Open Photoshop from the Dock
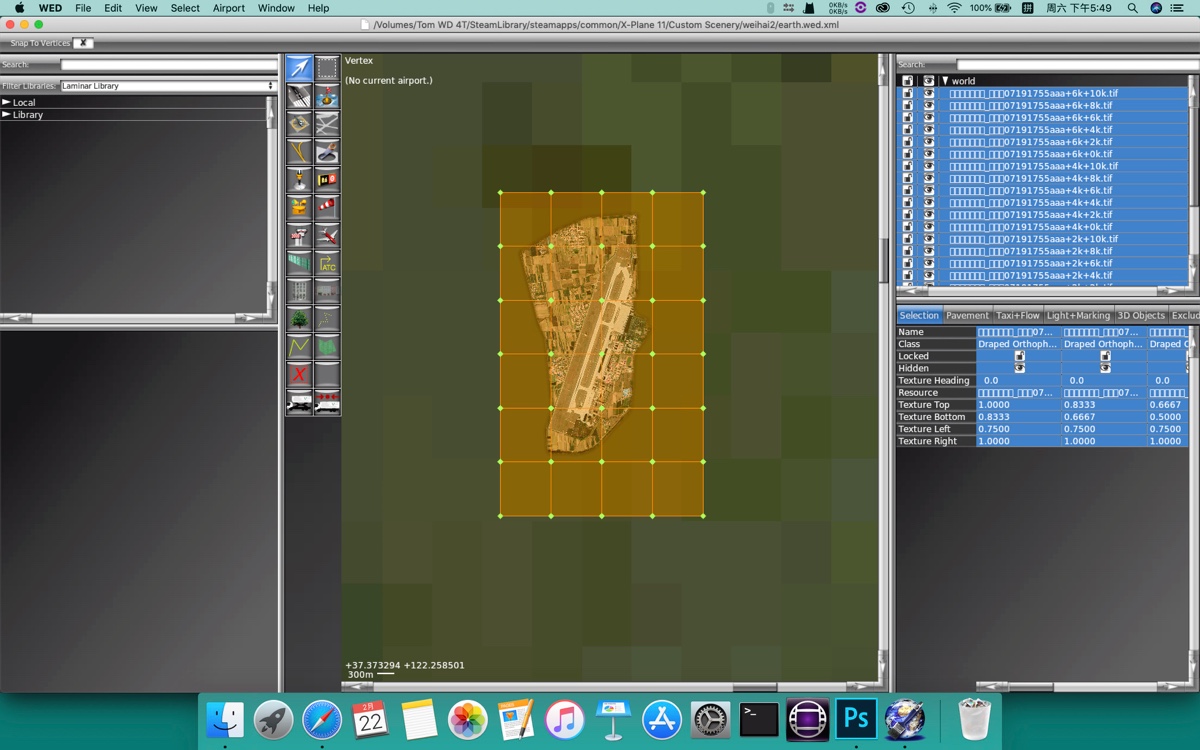 coord(855,719)
